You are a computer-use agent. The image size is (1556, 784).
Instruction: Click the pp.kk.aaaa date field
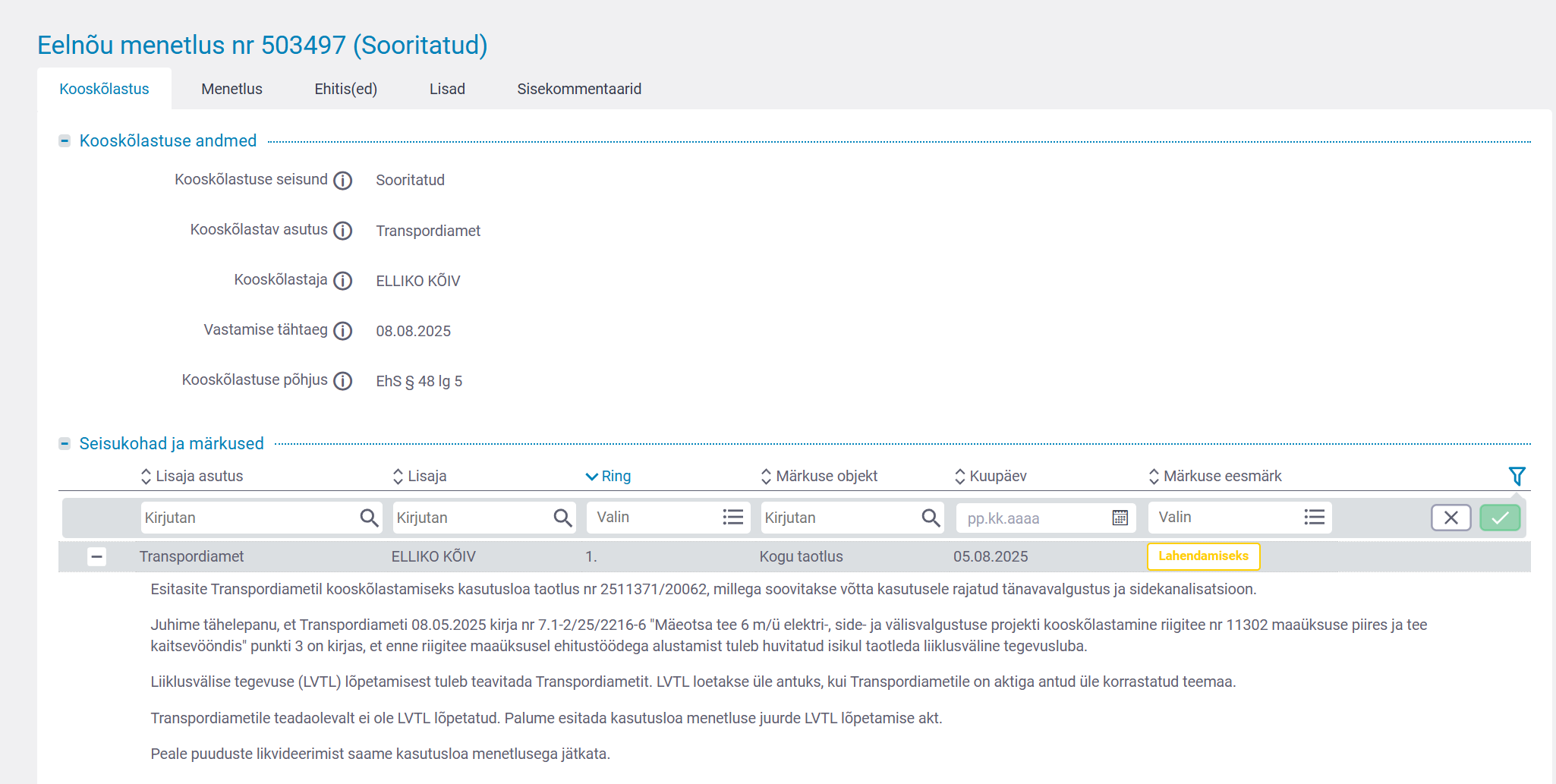(1046, 518)
